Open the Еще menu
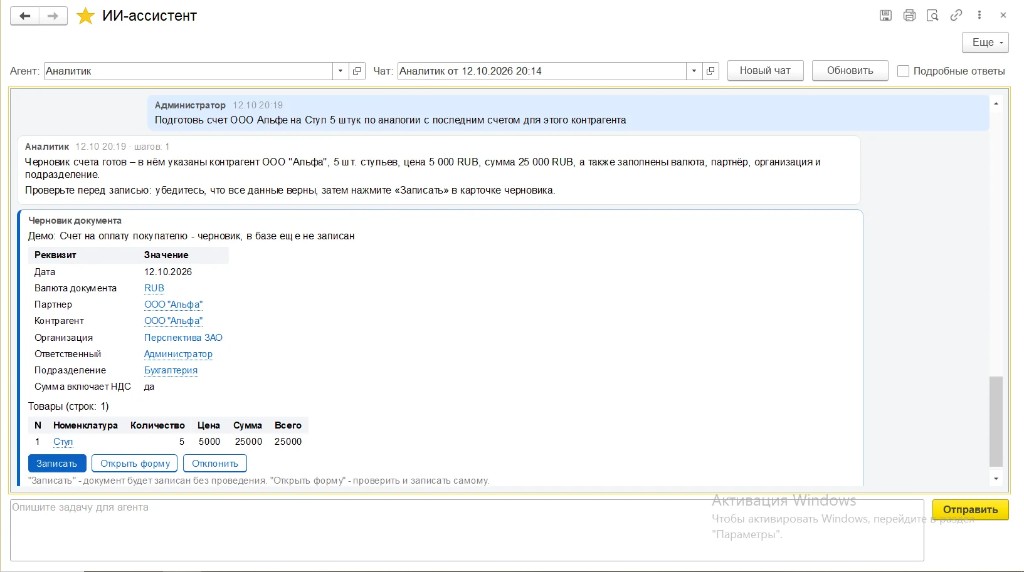 [985, 42]
